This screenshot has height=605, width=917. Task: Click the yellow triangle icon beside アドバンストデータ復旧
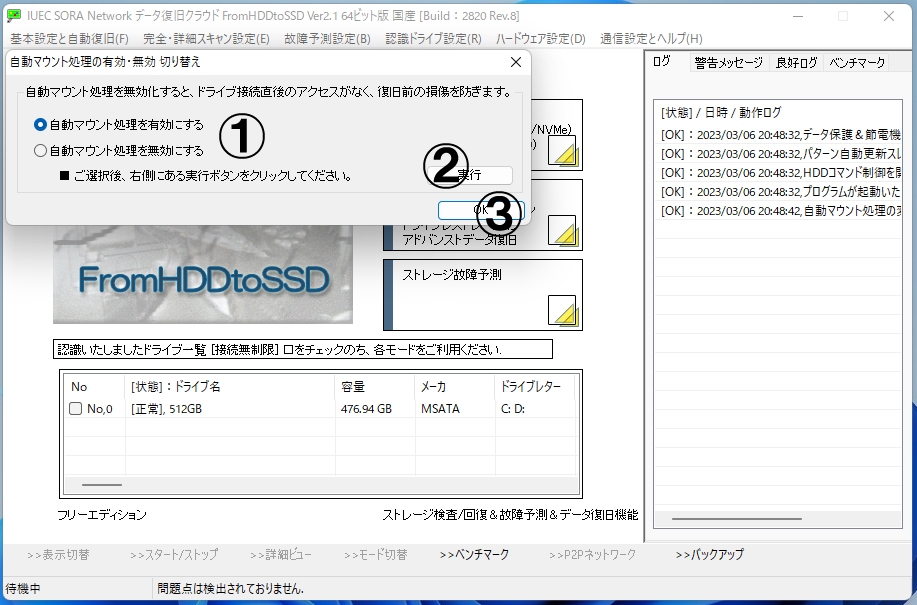[x=562, y=230]
